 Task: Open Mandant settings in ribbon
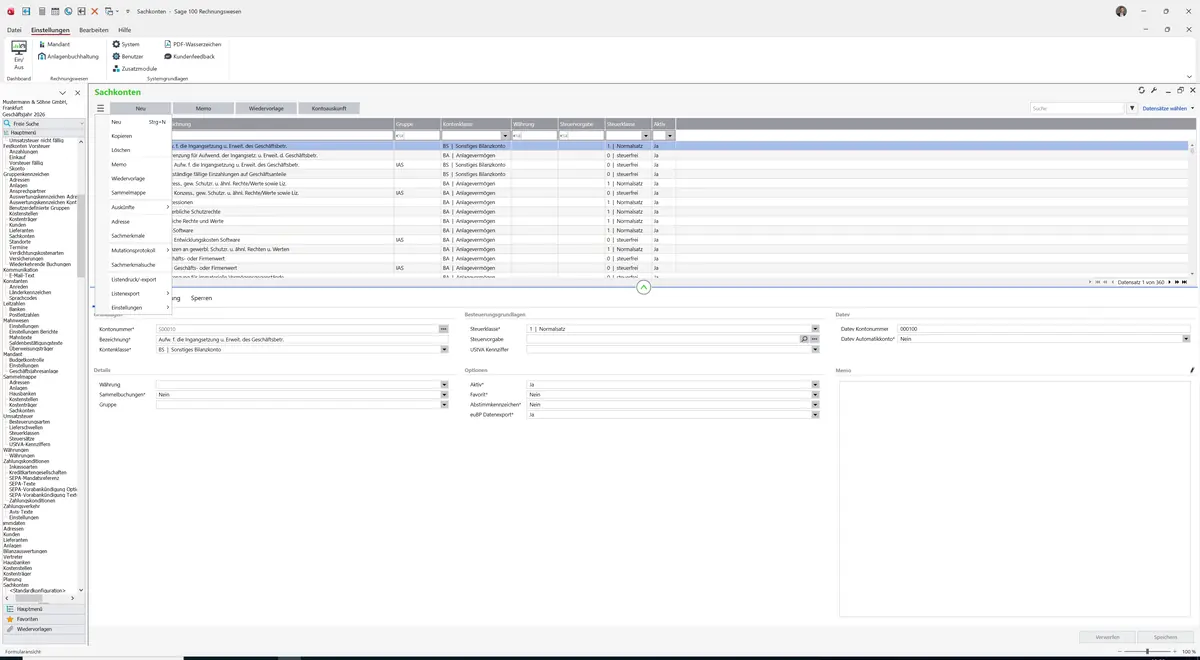tap(53, 44)
